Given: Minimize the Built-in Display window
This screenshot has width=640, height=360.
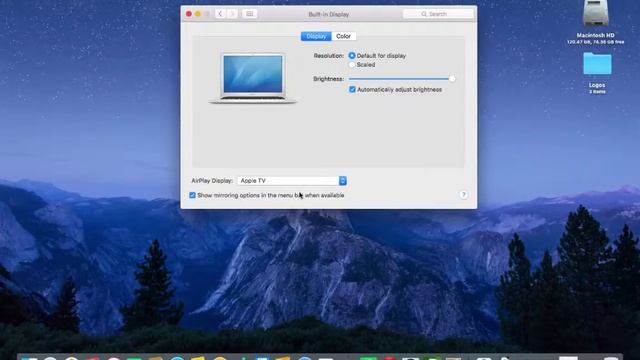Looking at the screenshot, I should pos(198,14).
